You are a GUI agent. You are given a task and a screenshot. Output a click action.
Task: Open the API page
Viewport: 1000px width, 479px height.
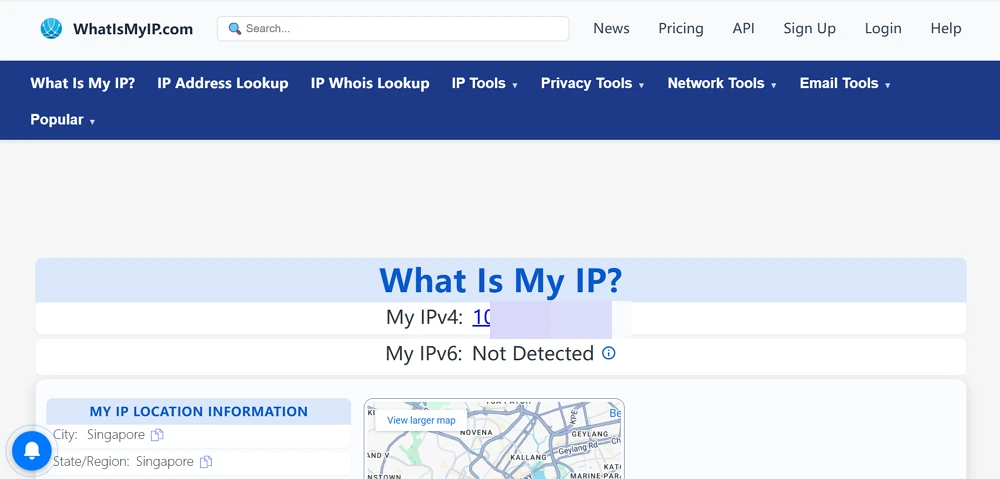tap(743, 29)
